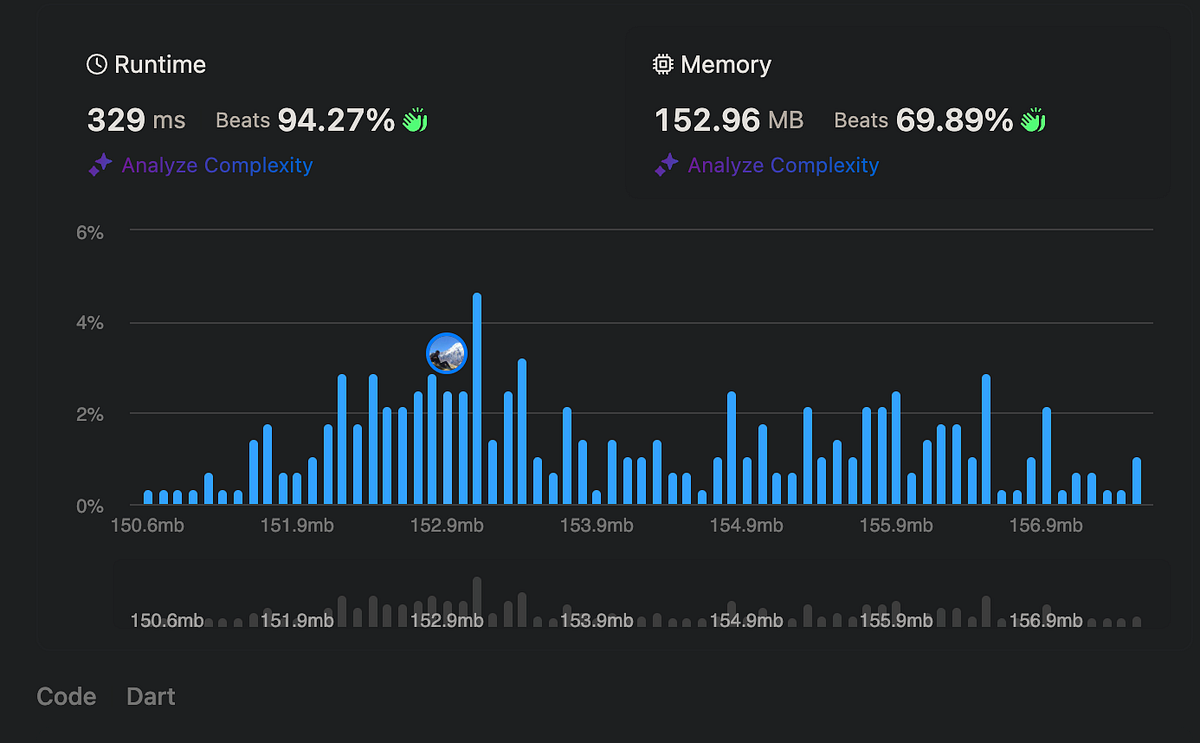Click the 329 ms runtime value

116,120
